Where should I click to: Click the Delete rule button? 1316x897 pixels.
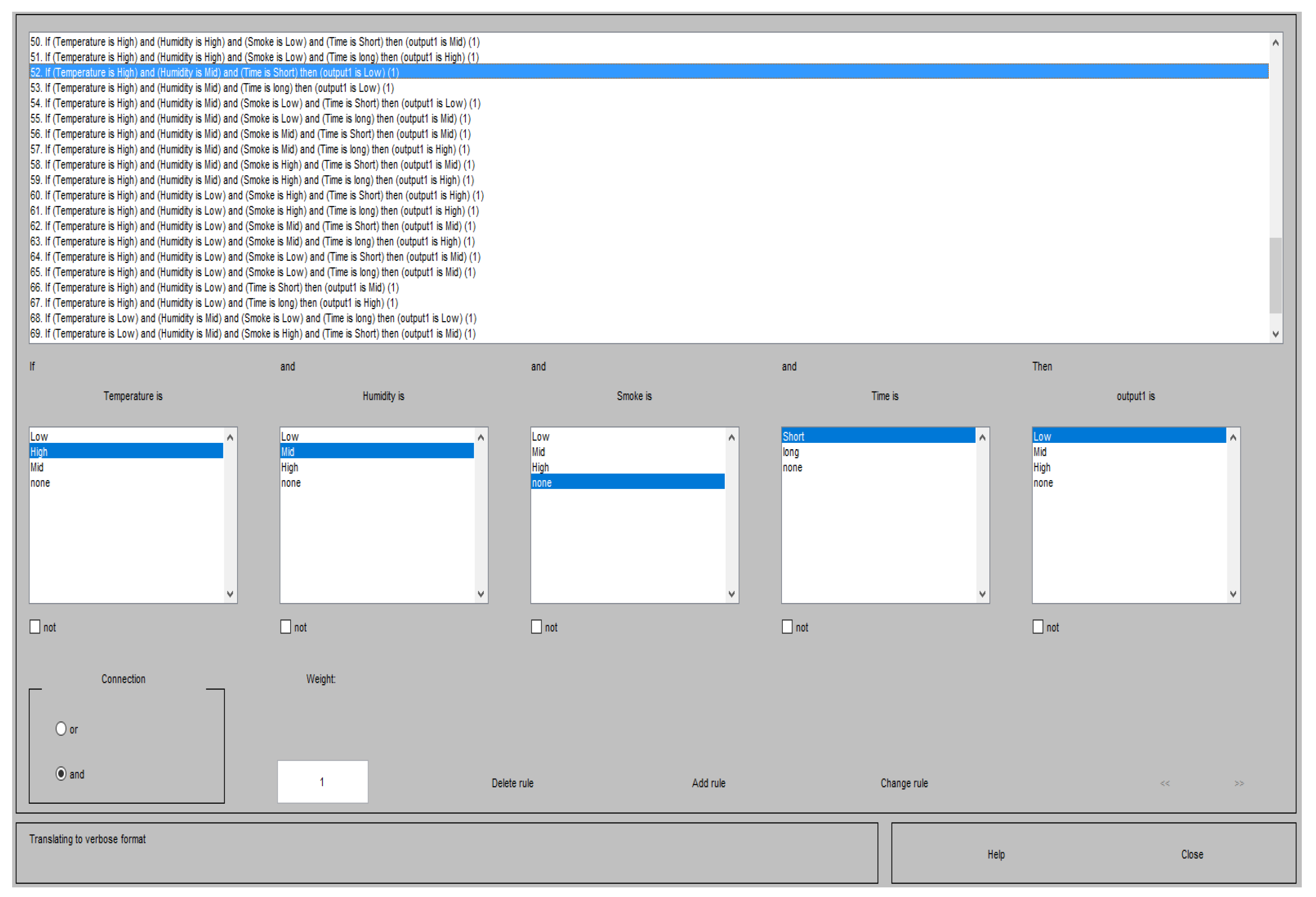pyautogui.click(x=512, y=783)
